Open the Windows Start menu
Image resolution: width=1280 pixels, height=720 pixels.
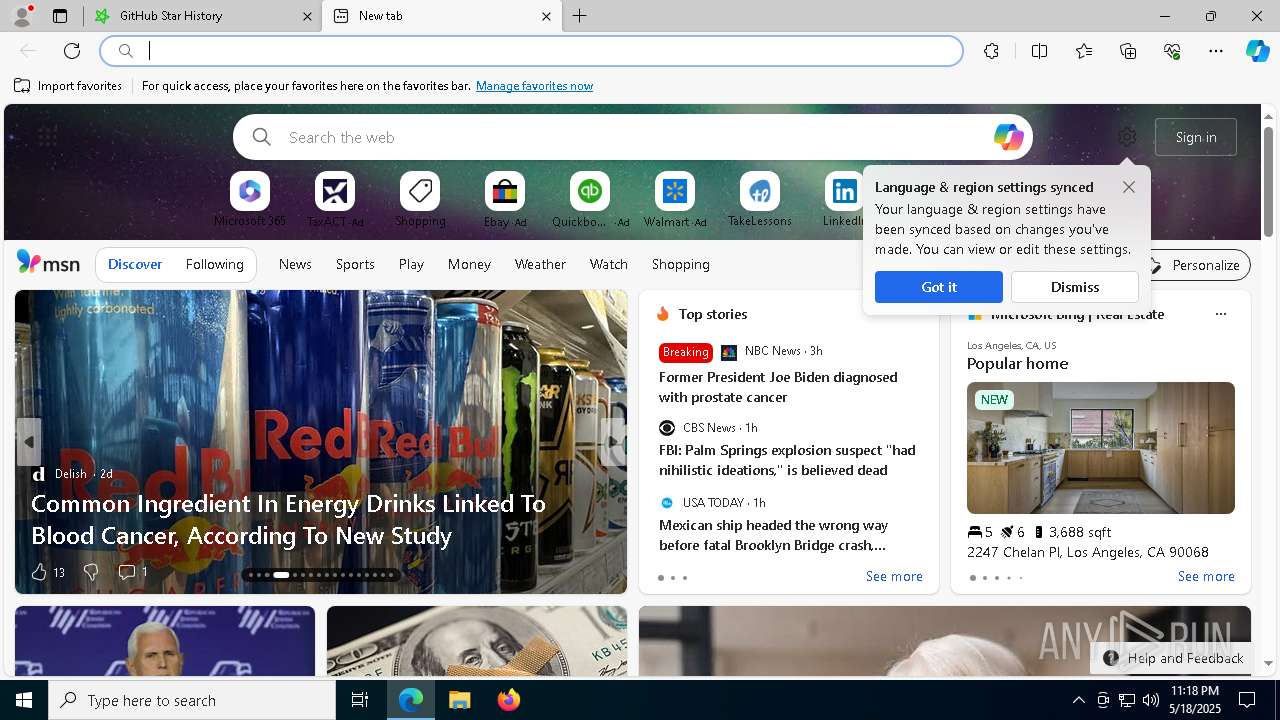(24, 700)
